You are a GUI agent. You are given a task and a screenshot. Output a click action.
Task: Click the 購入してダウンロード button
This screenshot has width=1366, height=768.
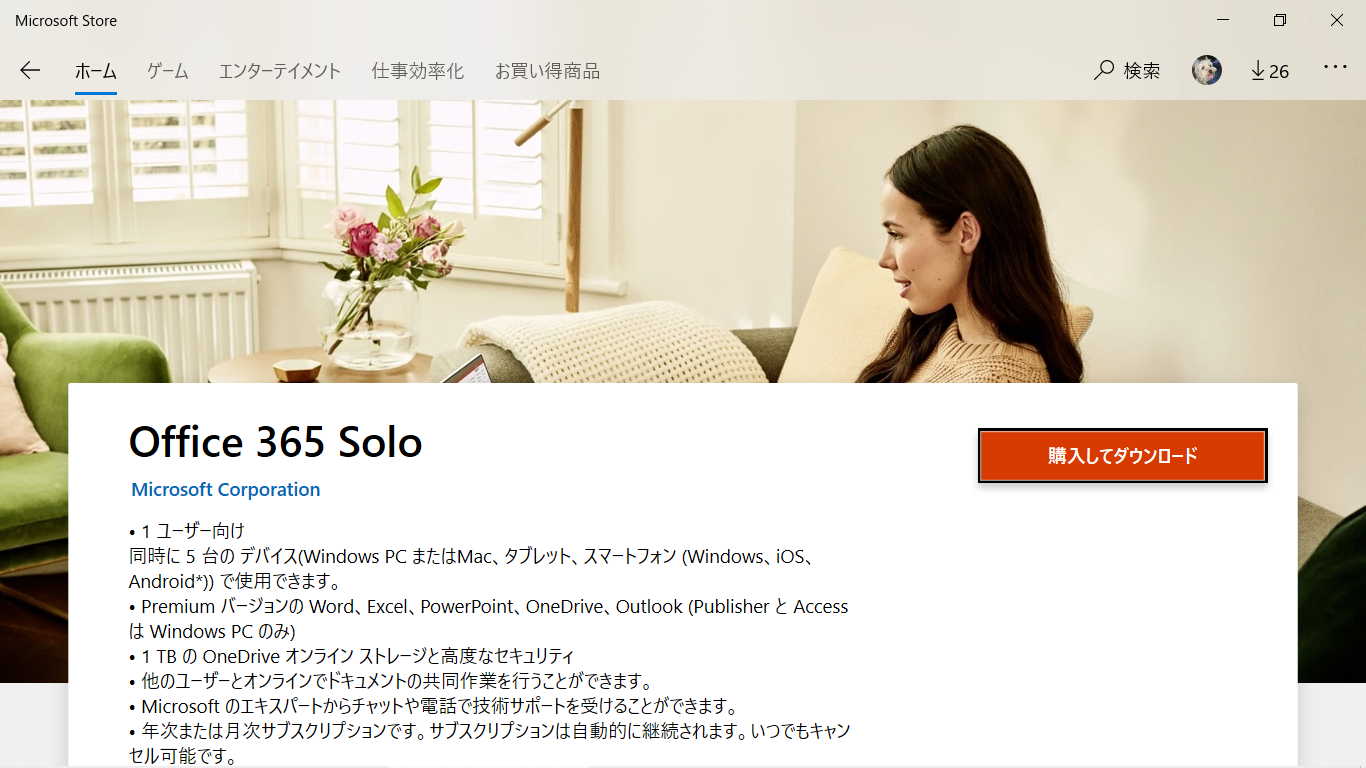point(1123,456)
